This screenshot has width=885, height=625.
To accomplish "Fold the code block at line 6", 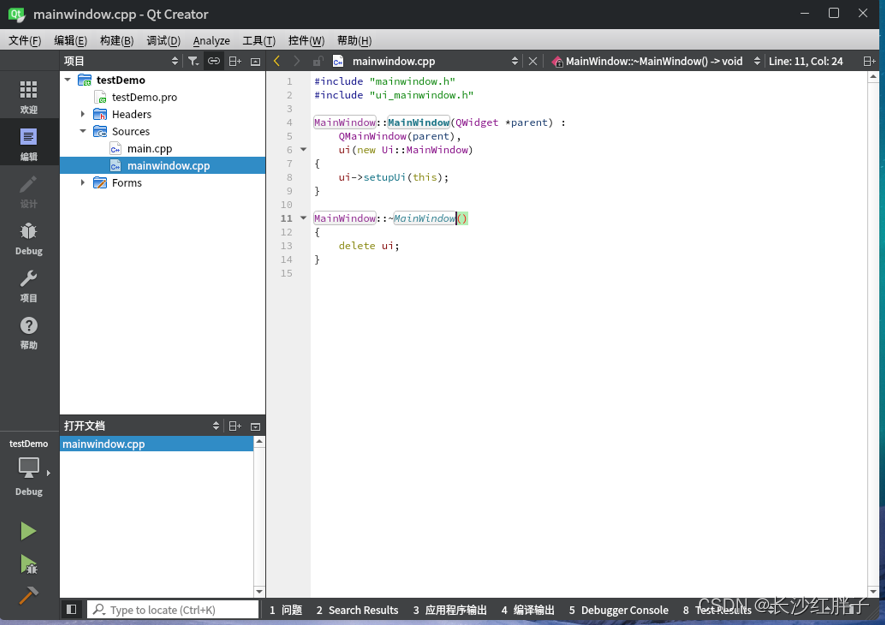I will [303, 150].
